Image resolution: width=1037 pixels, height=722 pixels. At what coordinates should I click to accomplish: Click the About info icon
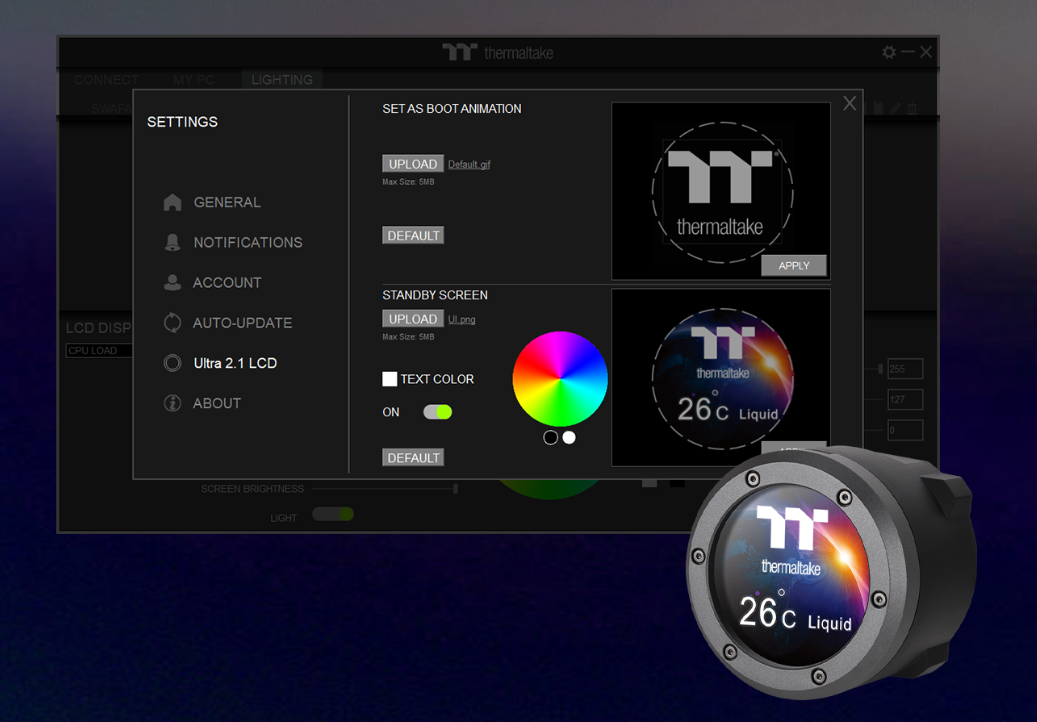click(x=172, y=403)
